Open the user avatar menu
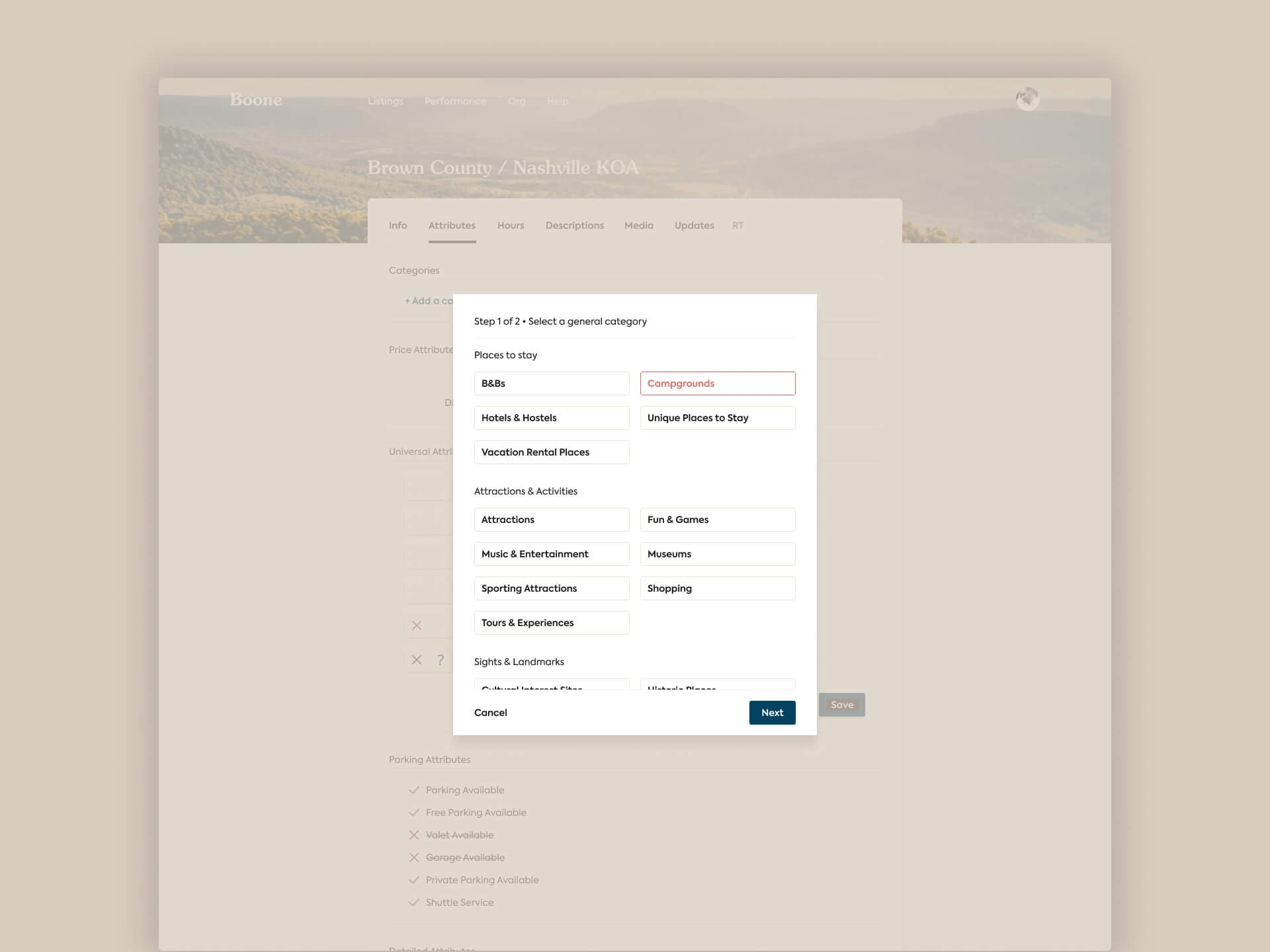The image size is (1270, 952). [x=1027, y=99]
